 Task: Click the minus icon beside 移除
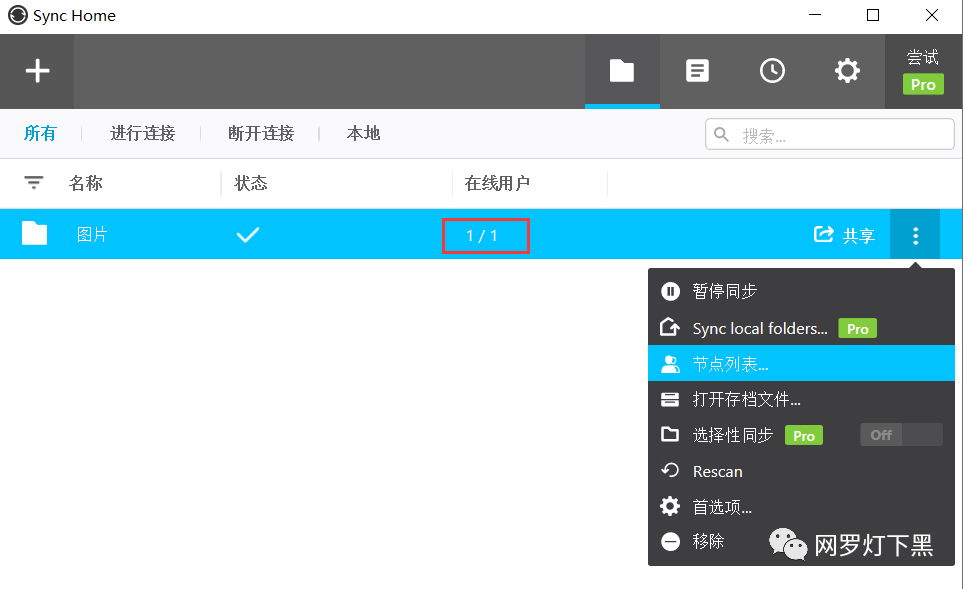pyautogui.click(x=670, y=542)
